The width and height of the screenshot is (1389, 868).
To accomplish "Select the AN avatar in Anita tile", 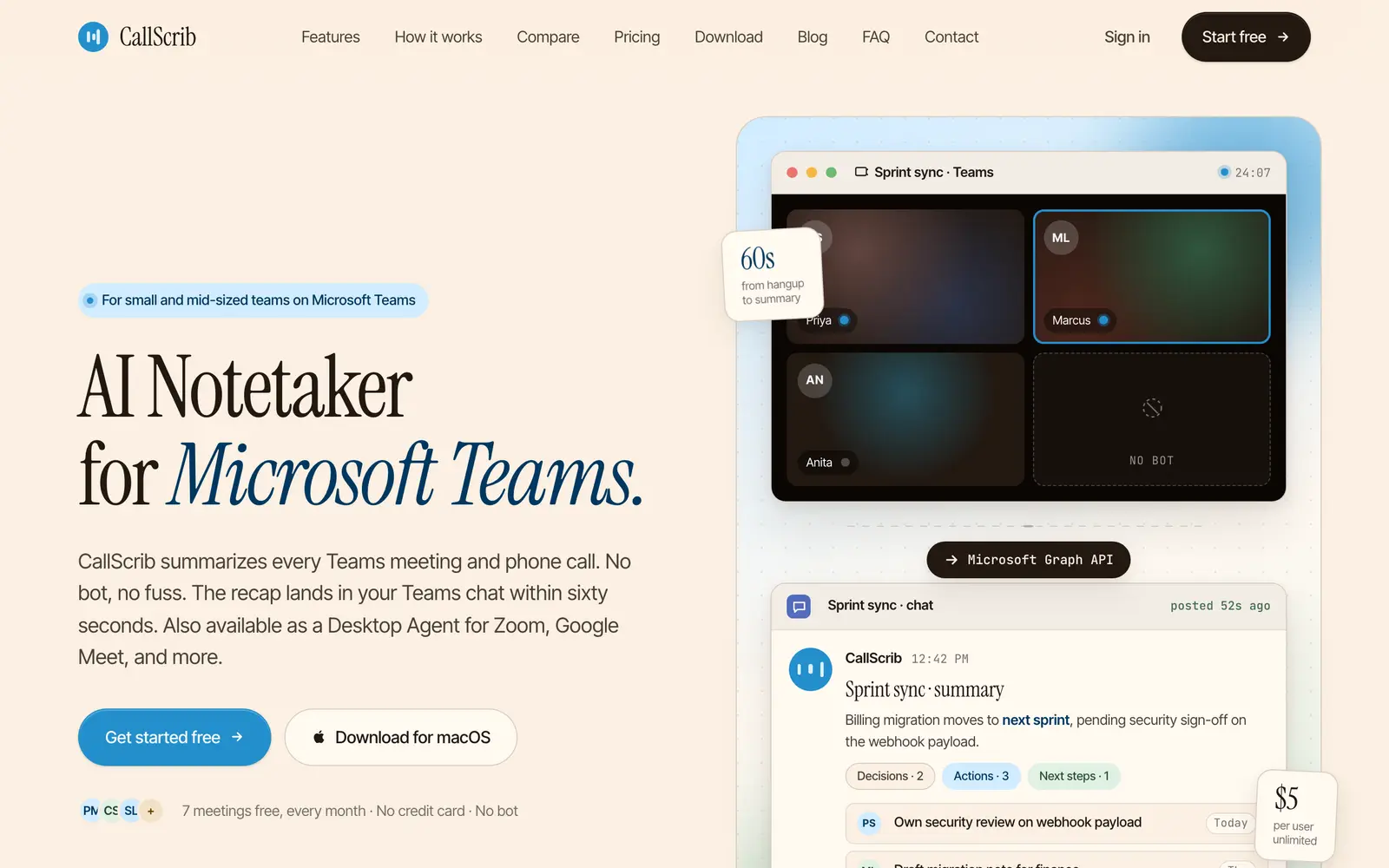I will (814, 380).
